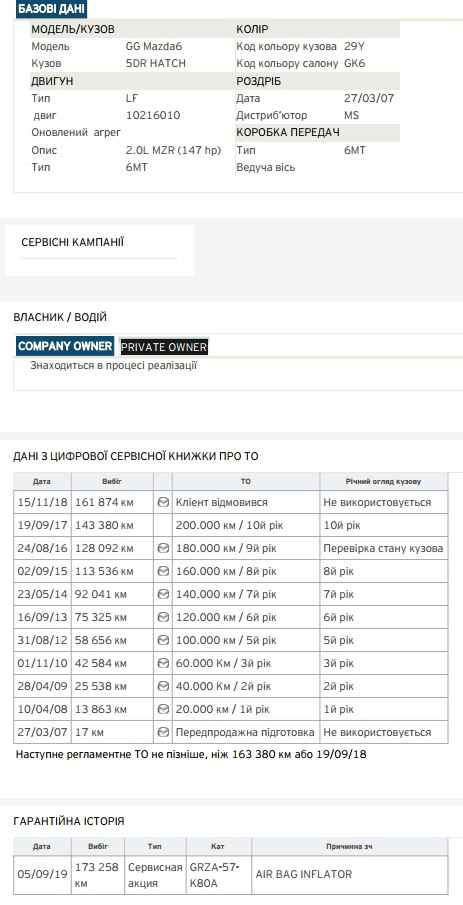Screen dimensions: 463x905
Task: Click the КОРОБКА ПЕРЕДАЧ subsection header
Action: click(318, 133)
